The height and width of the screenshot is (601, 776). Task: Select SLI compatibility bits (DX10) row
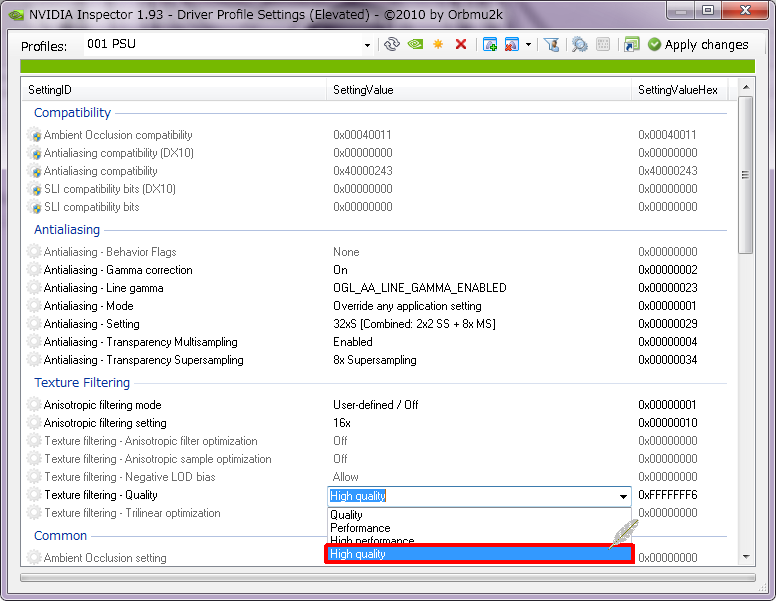click(376, 189)
